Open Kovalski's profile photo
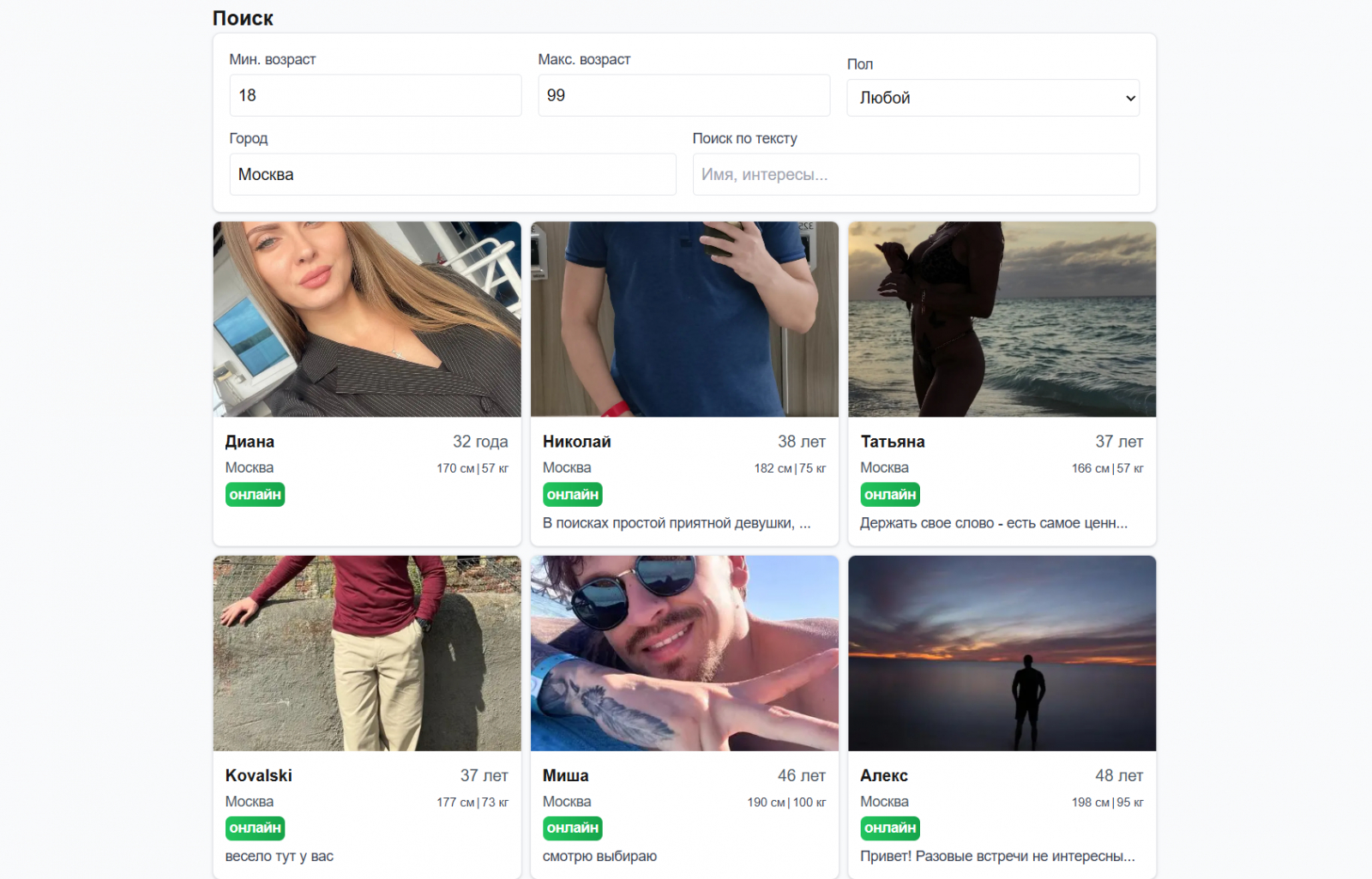The image size is (1372, 879). [367, 653]
